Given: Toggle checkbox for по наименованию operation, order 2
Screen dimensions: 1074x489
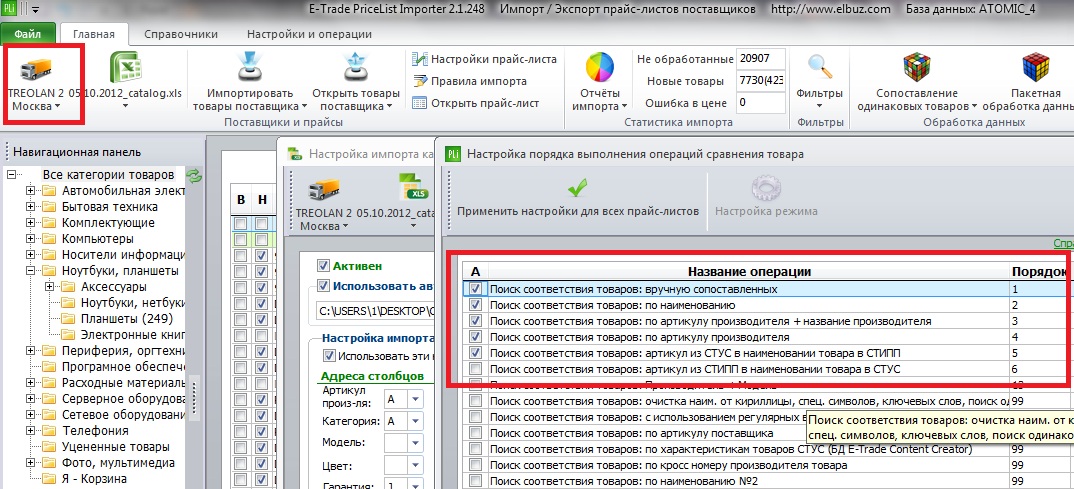Looking at the screenshot, I should [x=476, y=305].
